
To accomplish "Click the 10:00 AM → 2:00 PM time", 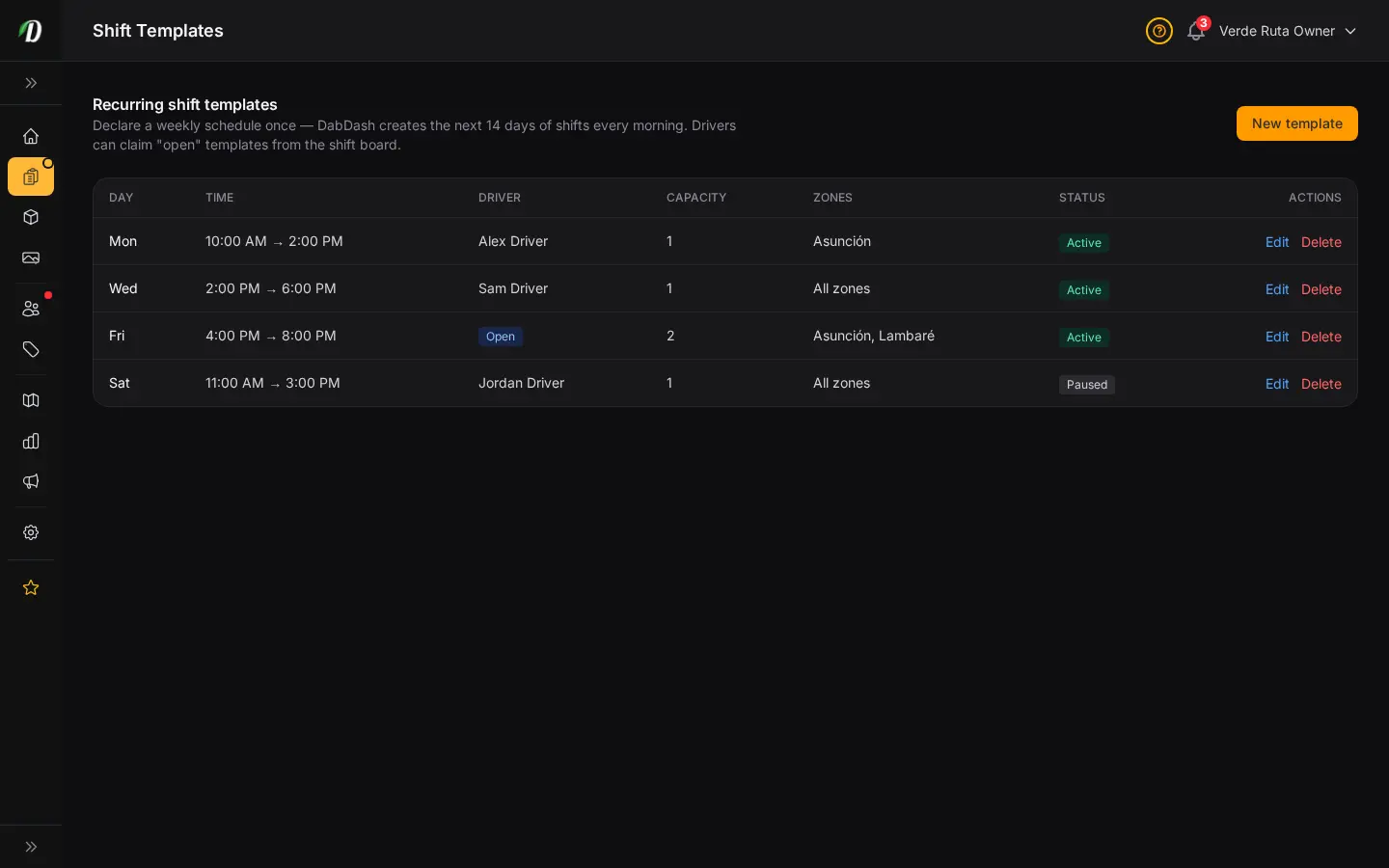I will (274, 241).
